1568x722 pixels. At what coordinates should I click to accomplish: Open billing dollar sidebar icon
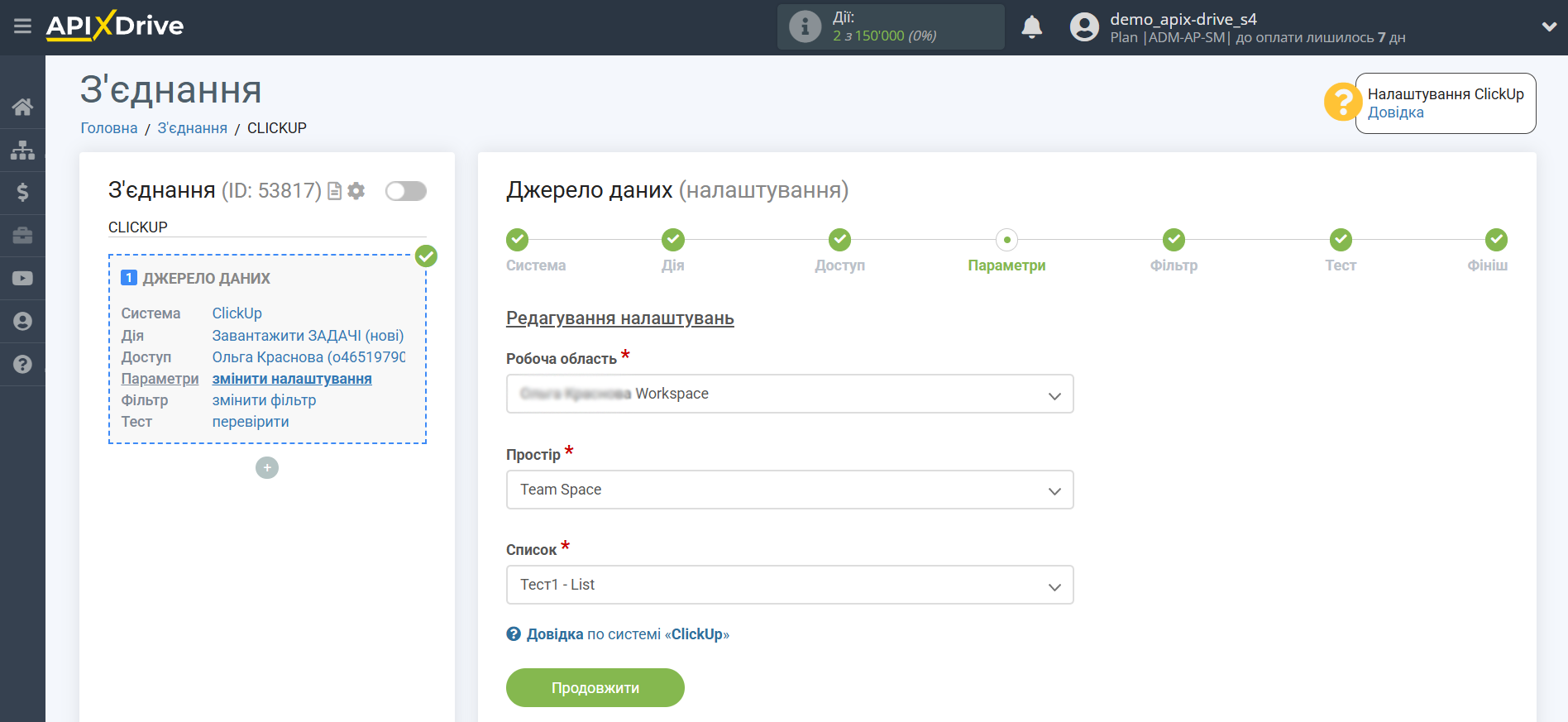(x=22, y=193)
